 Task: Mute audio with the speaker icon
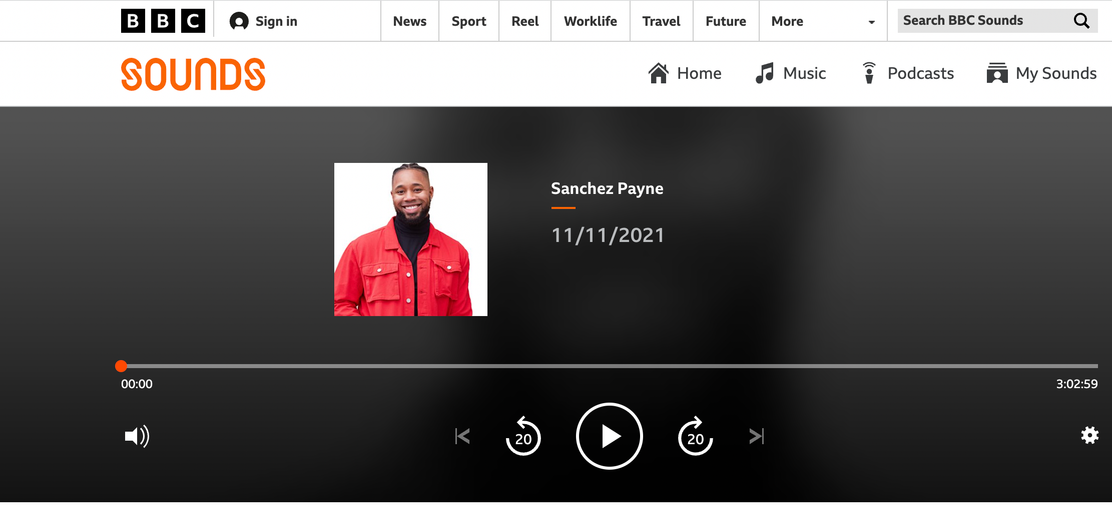point(137,436)
